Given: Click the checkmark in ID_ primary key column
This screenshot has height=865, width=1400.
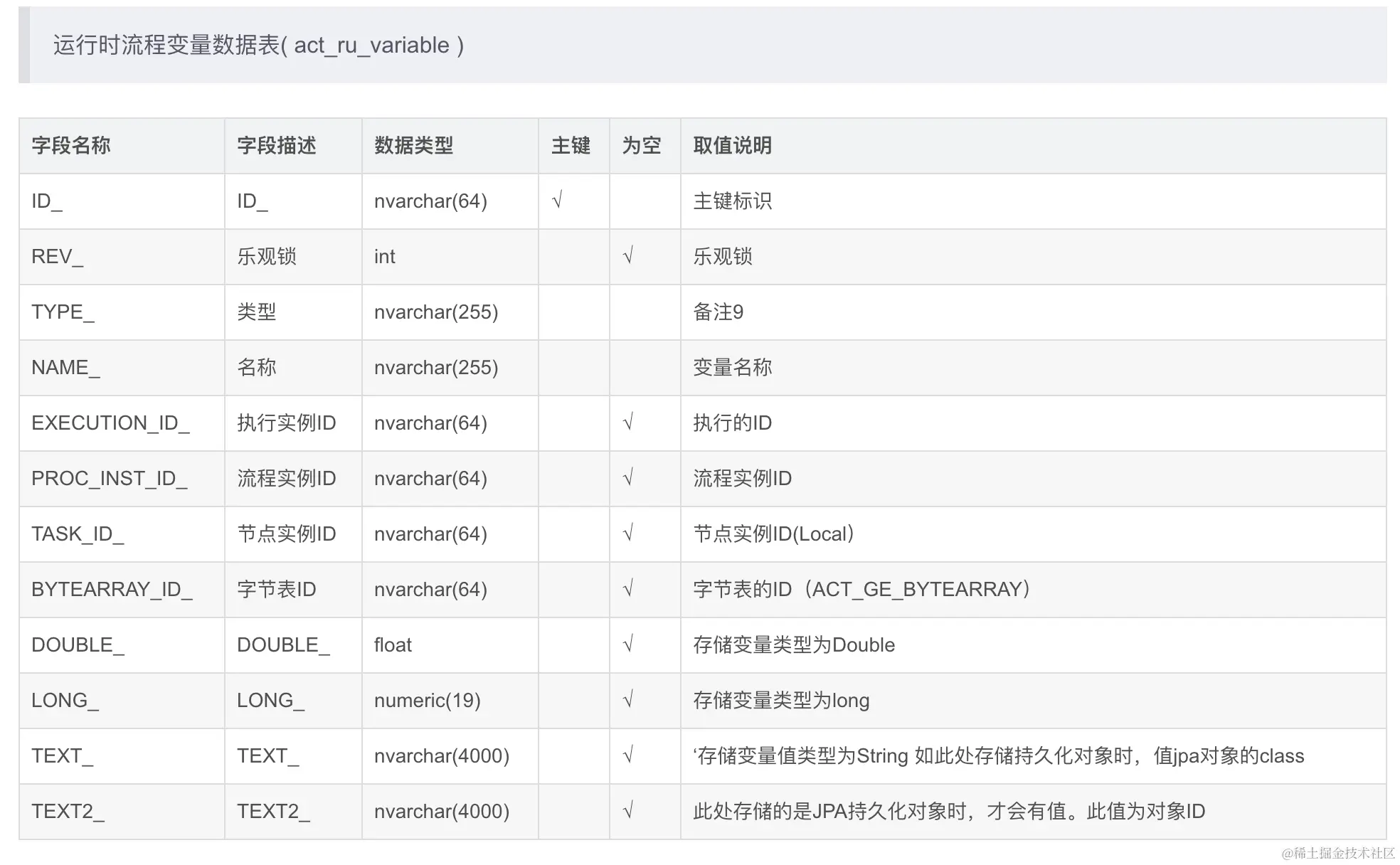Looking at the screenshot, I should [557, 201].
